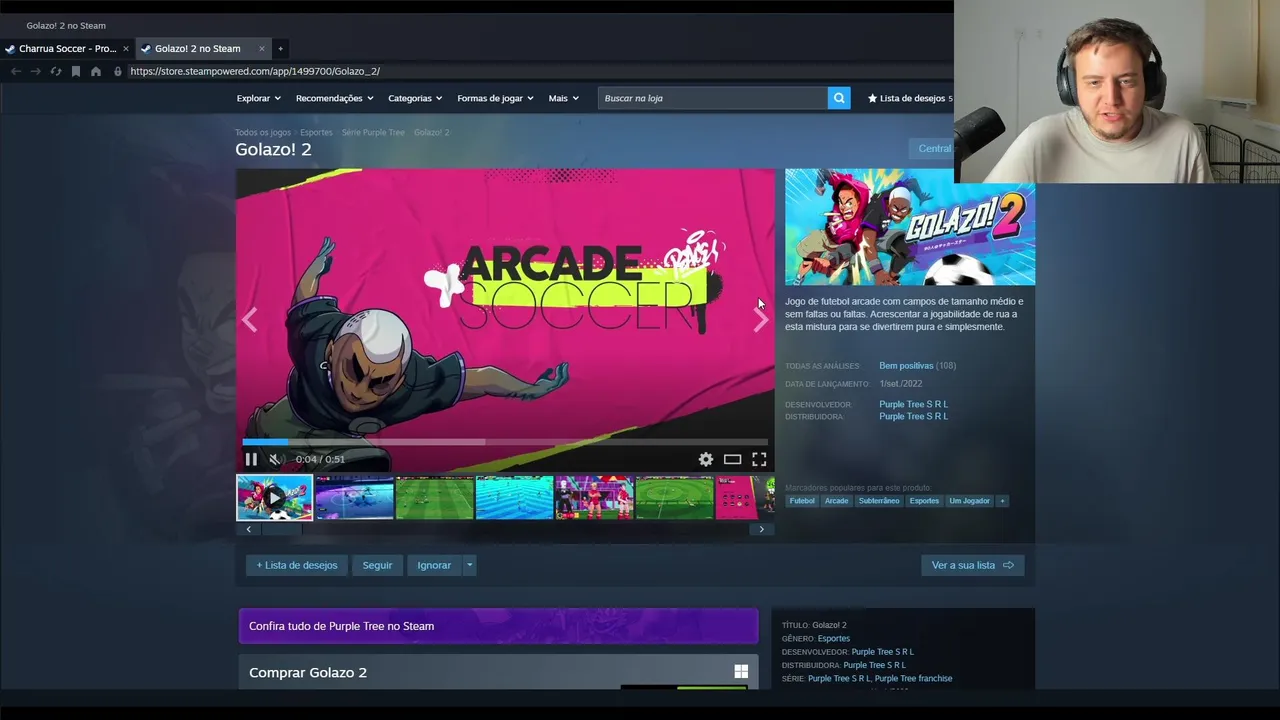This screenshot has width=1280, height=720.
Task: Select the Um Jogador tag
Action: (969, 500)
